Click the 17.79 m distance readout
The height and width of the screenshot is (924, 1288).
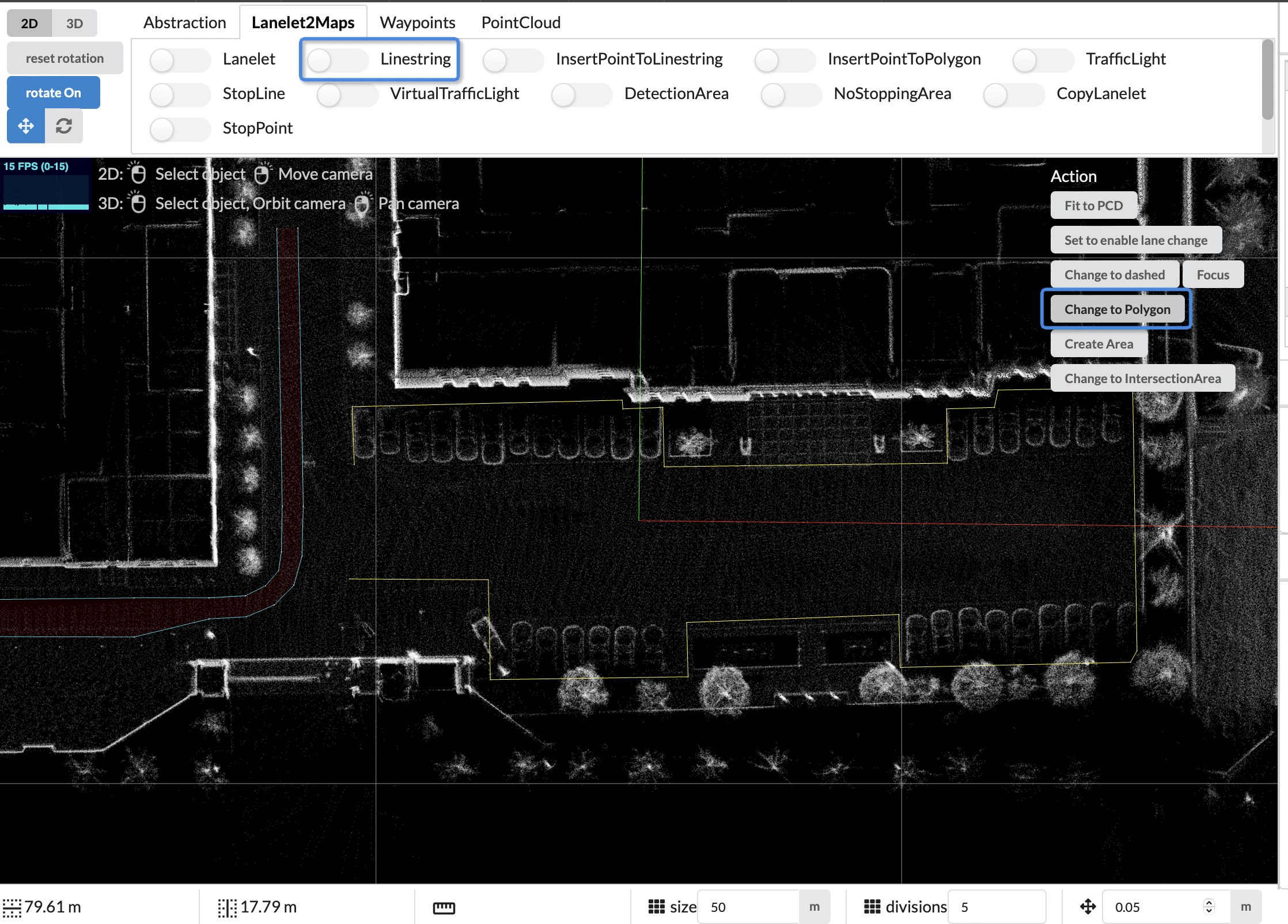pos(268,907)
